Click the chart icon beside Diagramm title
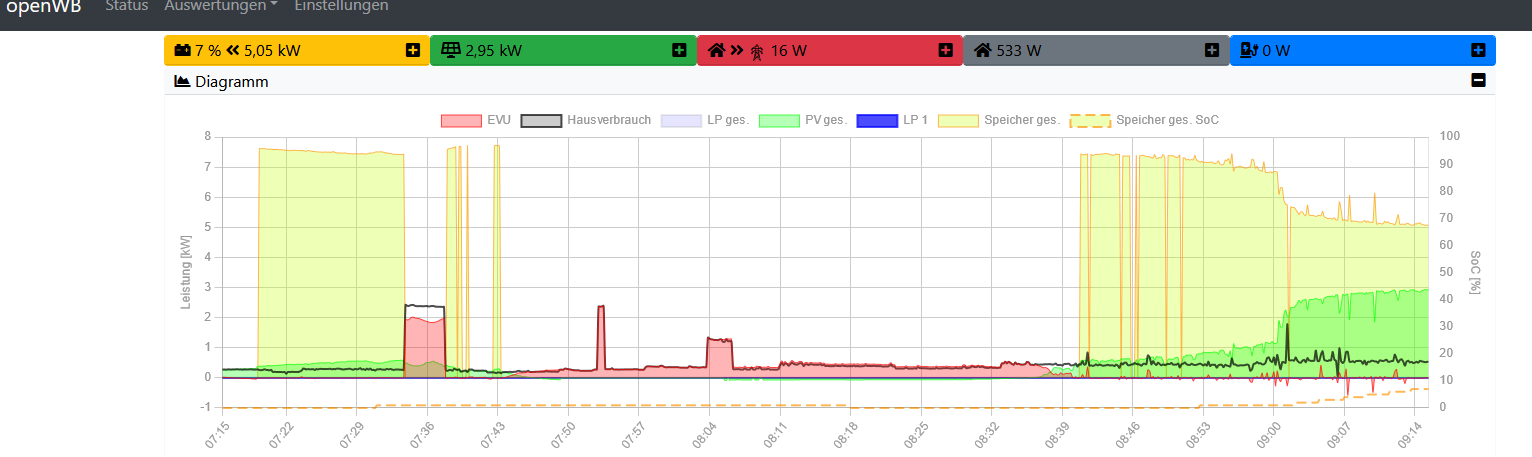This screenshot has width=1532, height=457. pyautogui.click(x=182, y=81)
